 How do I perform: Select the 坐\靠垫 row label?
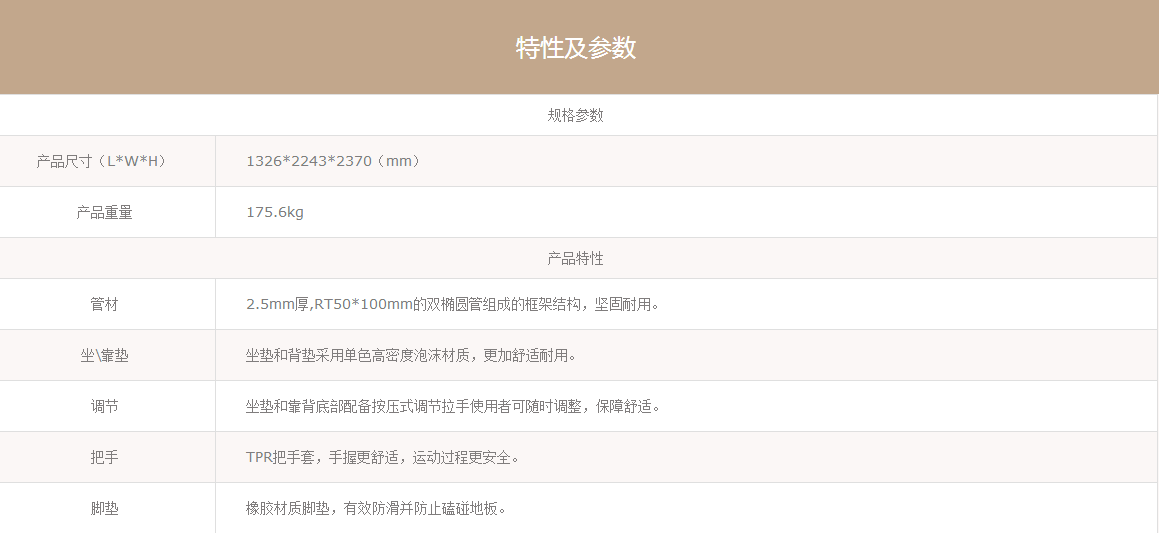click(104, 355)
